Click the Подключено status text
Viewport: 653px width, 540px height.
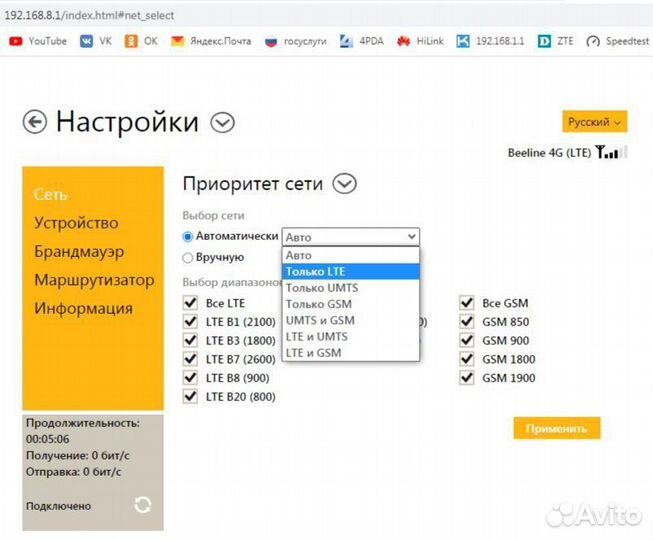(58, 506)
